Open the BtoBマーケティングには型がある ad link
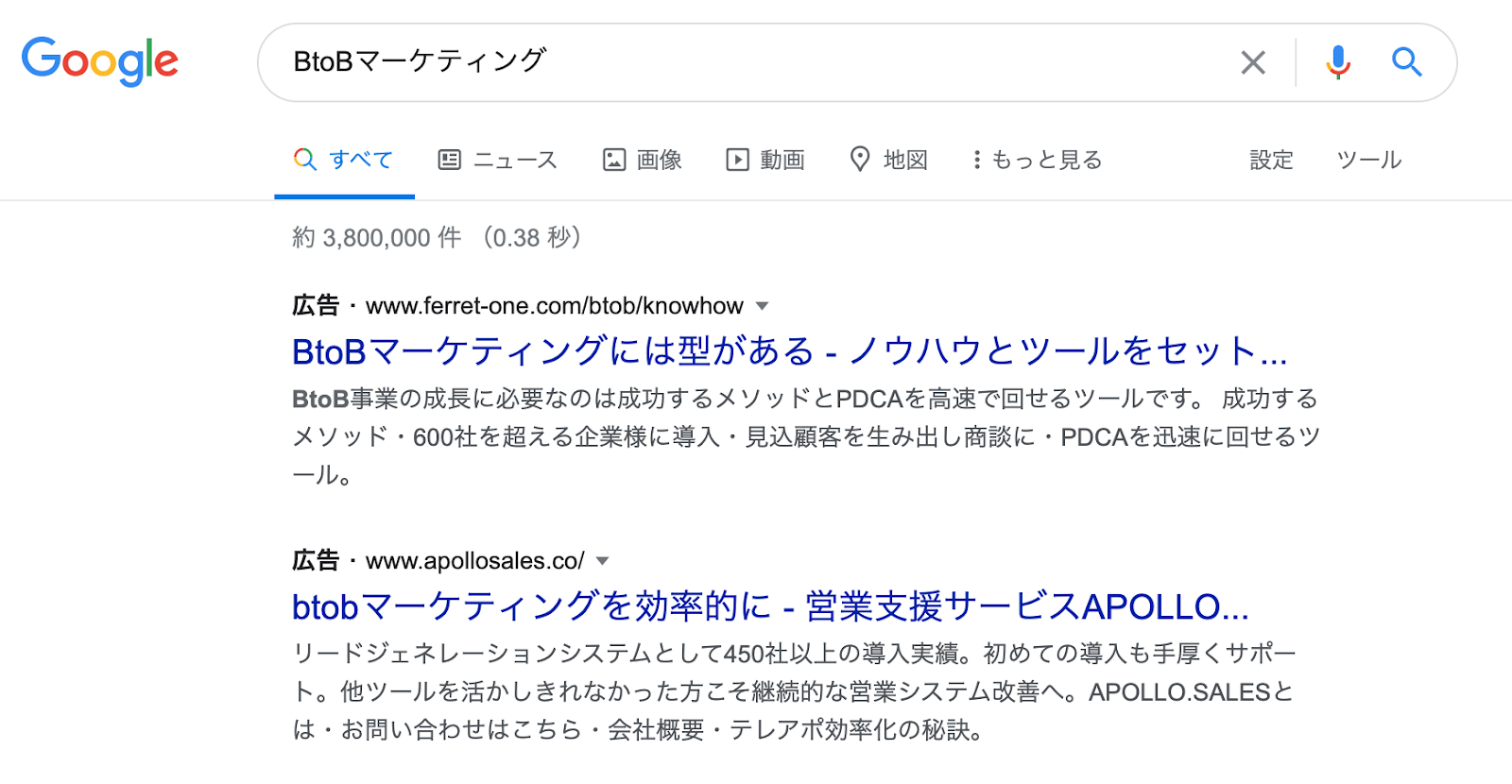Screen dimensions: 1512x784 tap(790, 351)
